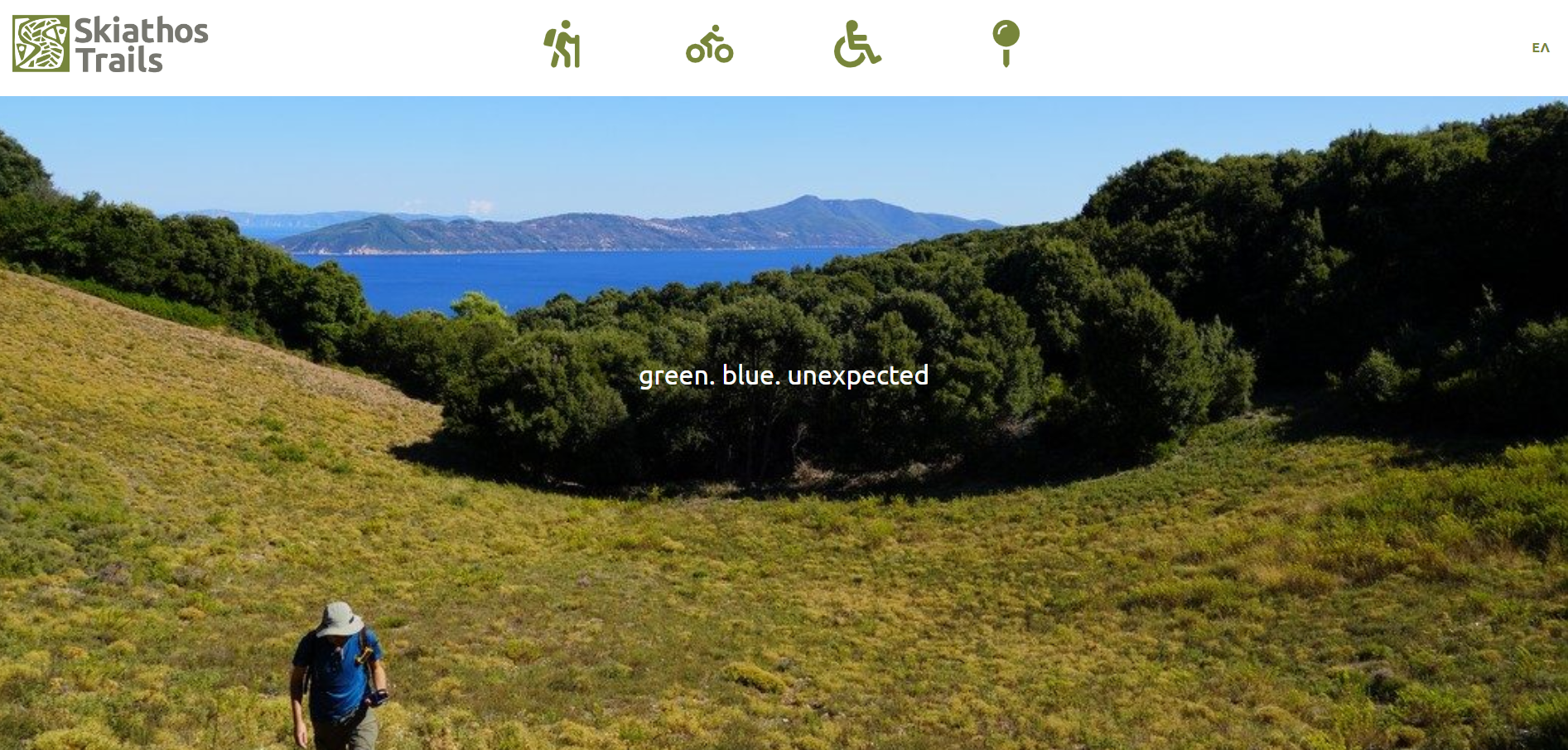Image resolution: width=1568 pixels, height=750 pixels.
Task: Click the Skiathos Trails square logo emblem
Action: pos(41,43)
